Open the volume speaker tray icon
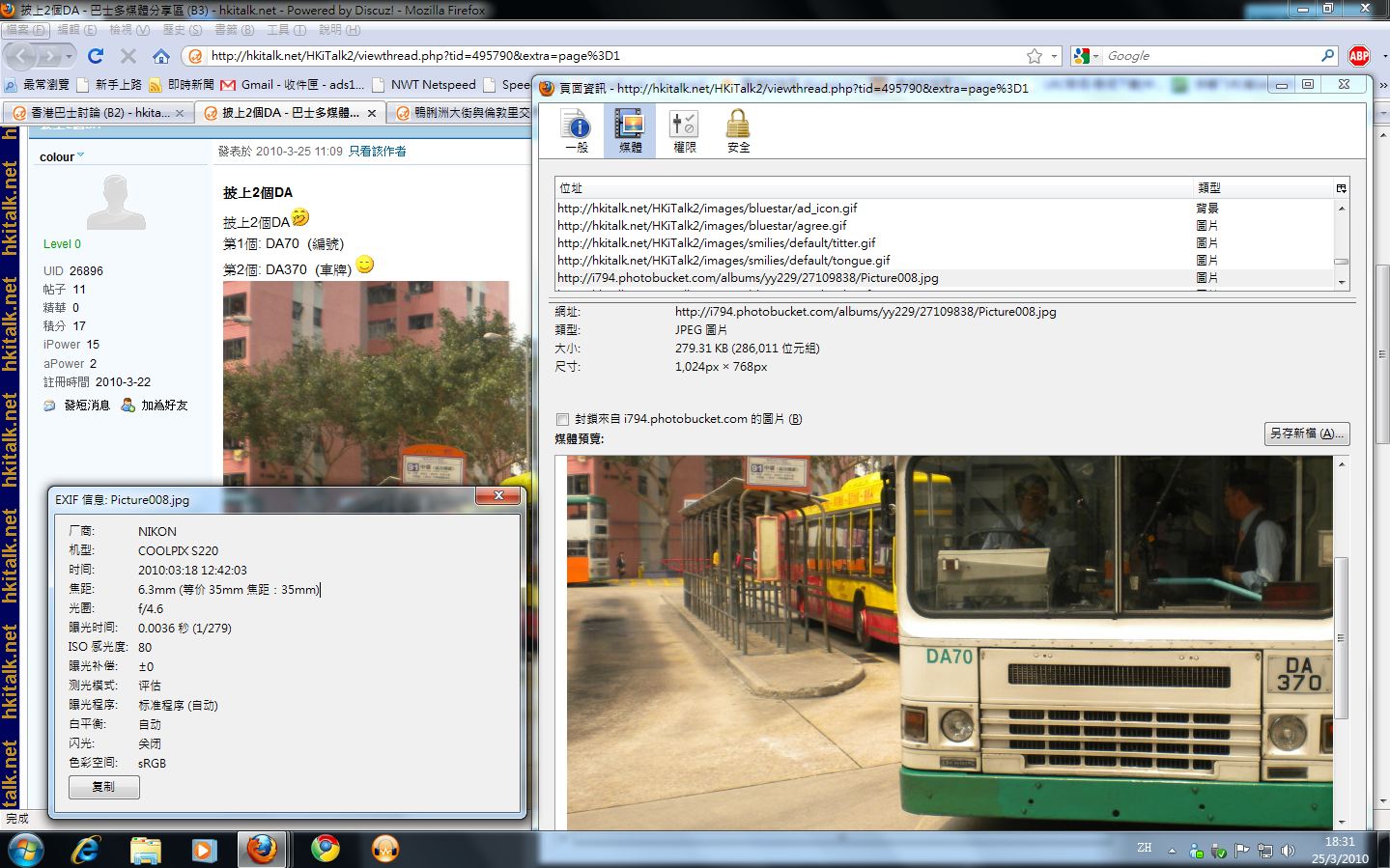 point(1288,851)
